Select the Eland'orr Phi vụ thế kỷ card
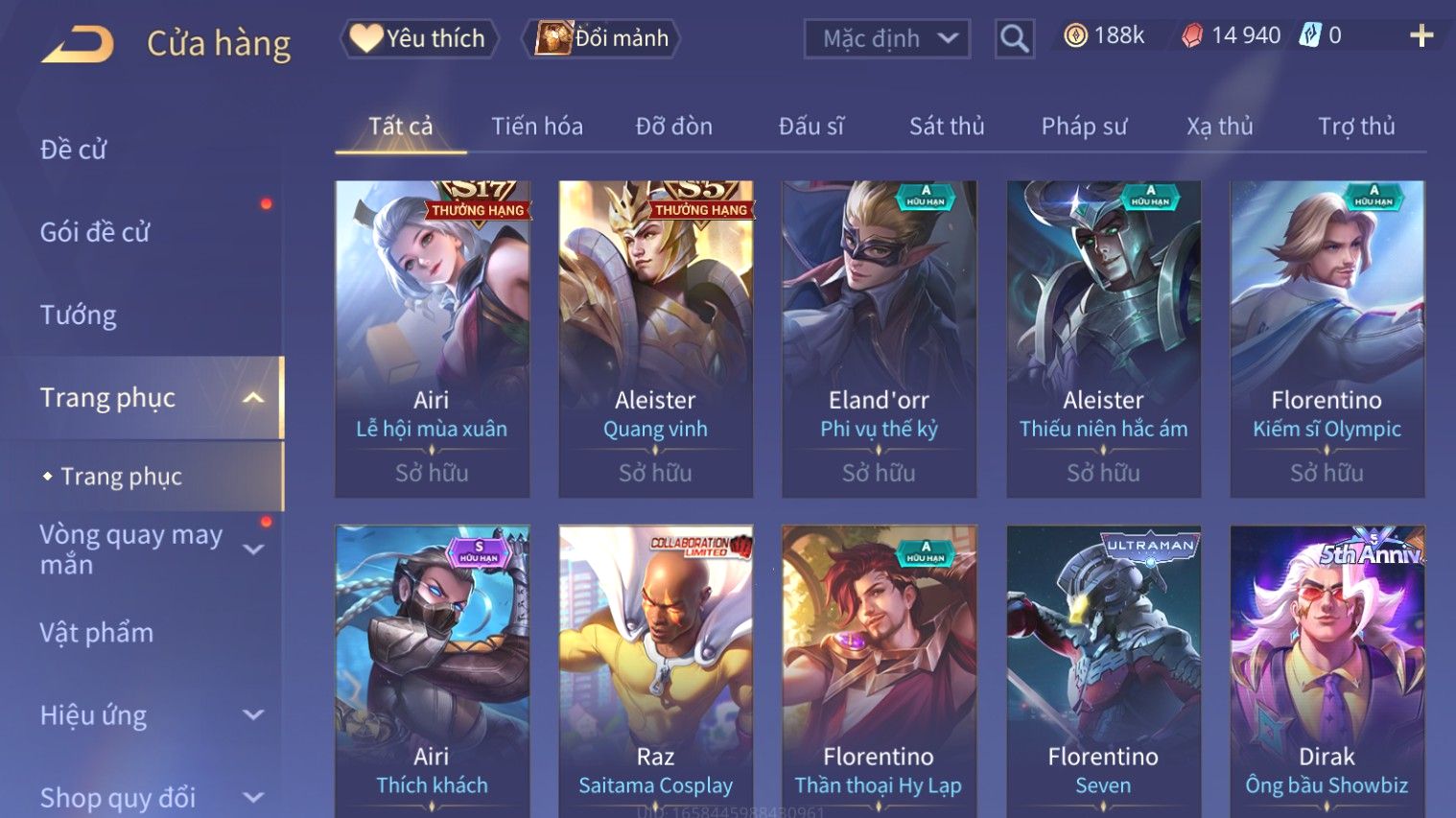The image size is (1456, 818). point(879,339)
